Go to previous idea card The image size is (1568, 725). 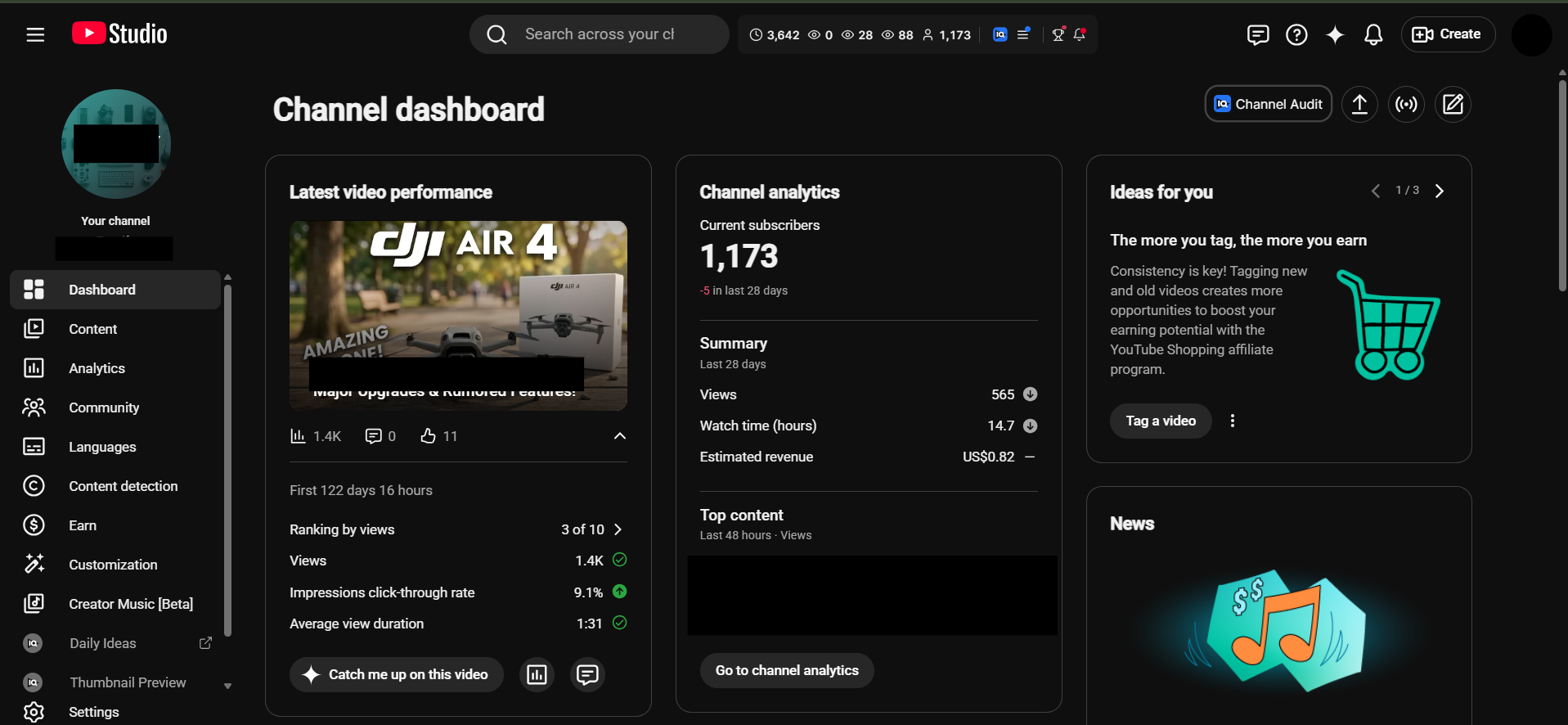pos(1376,191)
